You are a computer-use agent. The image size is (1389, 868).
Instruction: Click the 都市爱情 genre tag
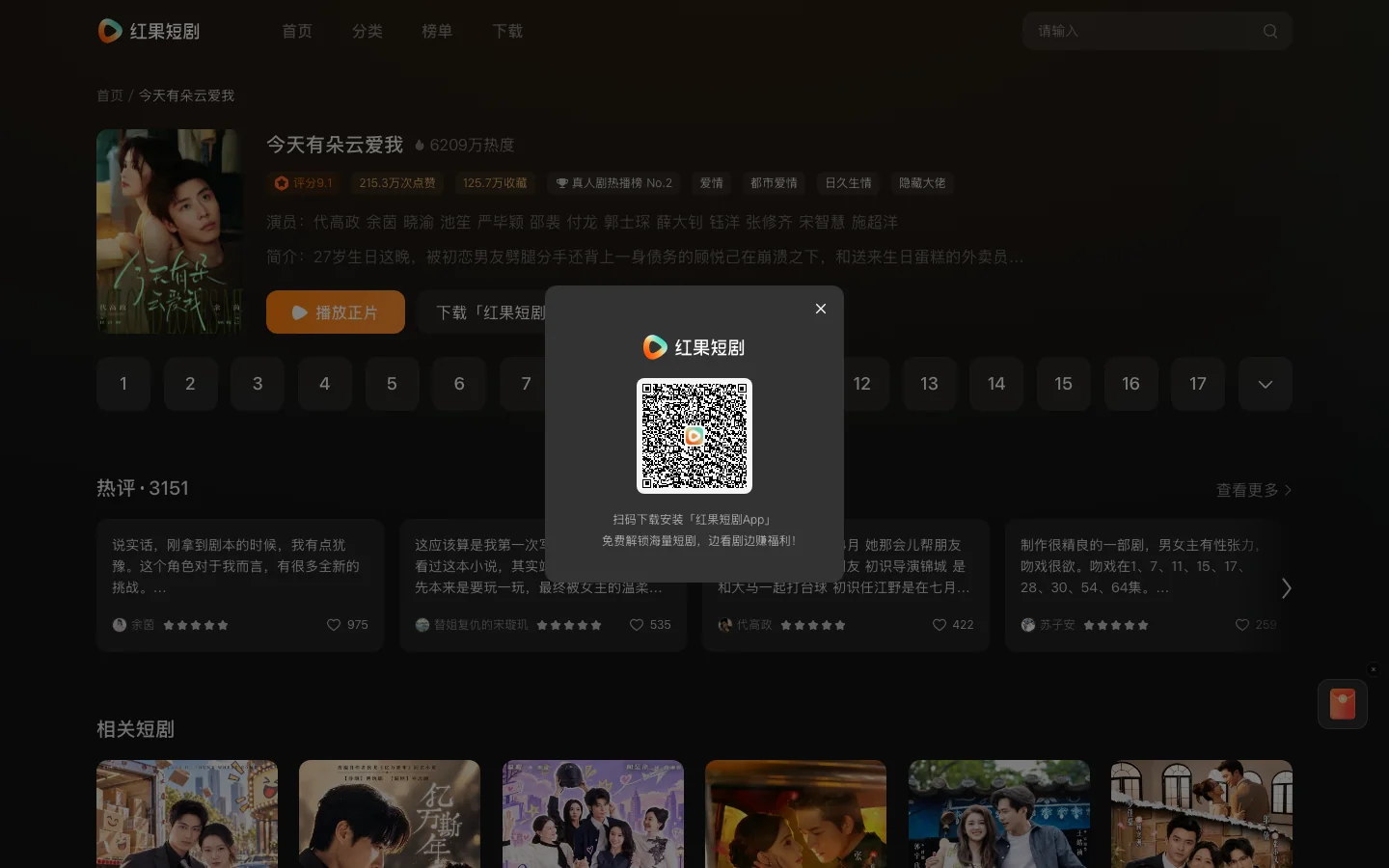tap(774, 183)
